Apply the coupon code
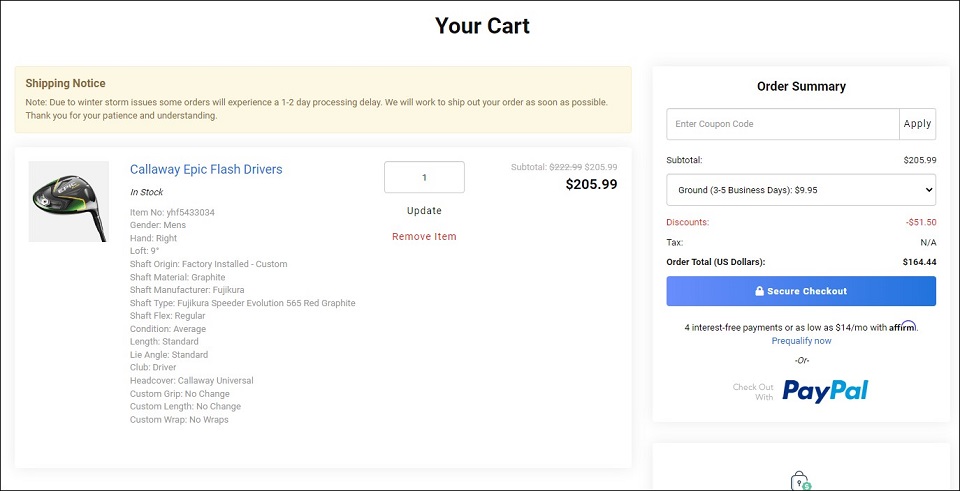Image resolution: width=960 pixels, height=491 pixels. 917,124
